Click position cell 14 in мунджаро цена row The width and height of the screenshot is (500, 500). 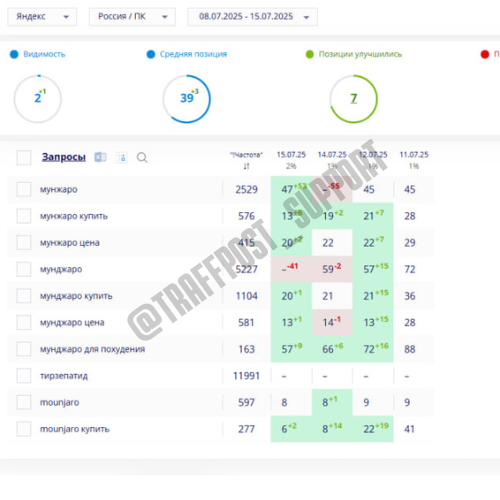click(x=332, y=323)
